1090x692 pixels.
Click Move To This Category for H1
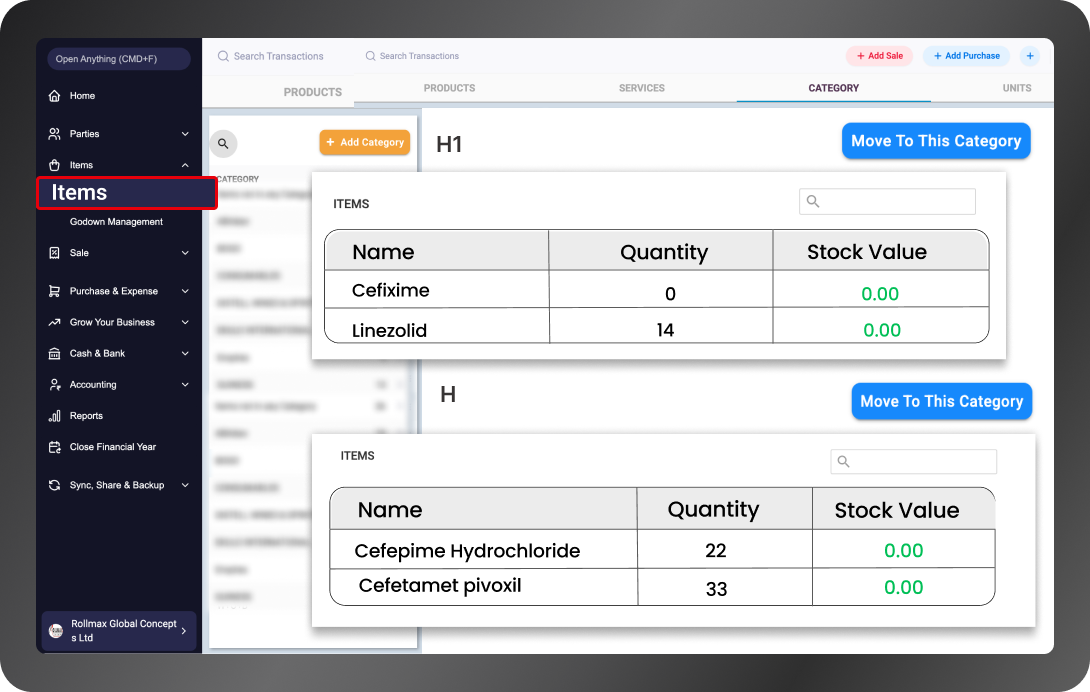pos(936,140)
